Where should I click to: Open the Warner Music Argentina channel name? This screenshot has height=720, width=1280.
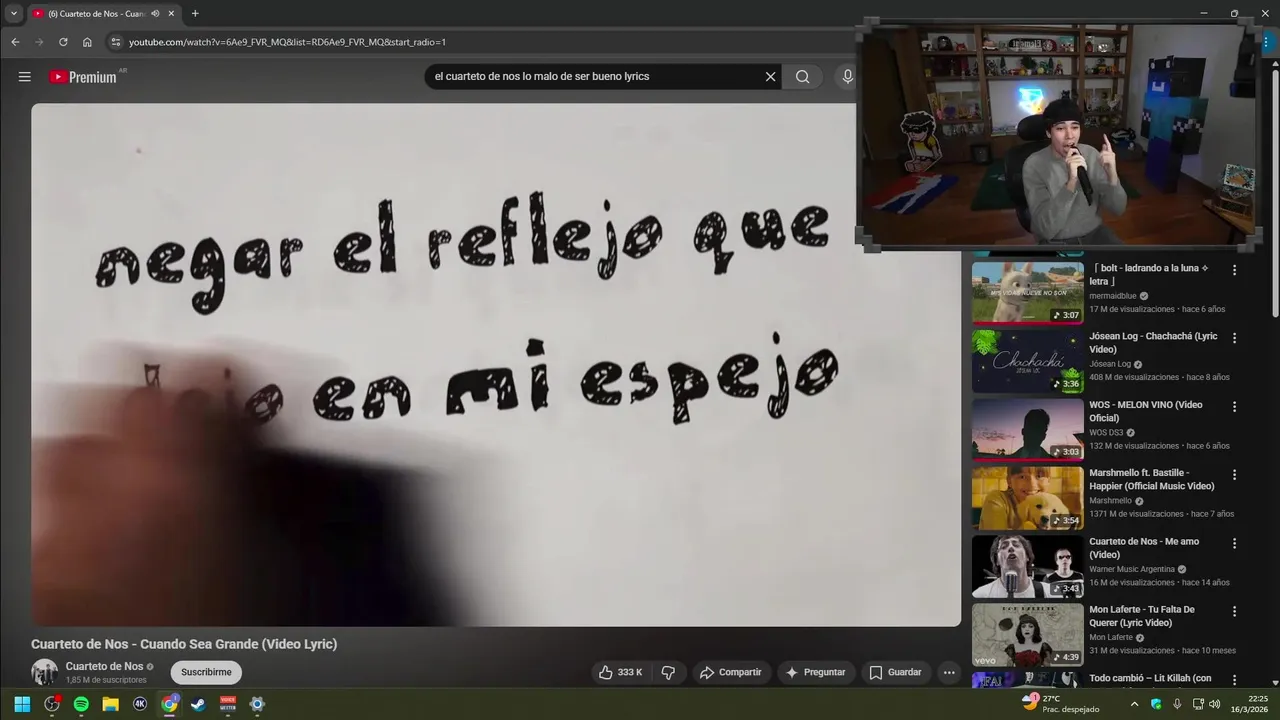tap(1131, 569)
